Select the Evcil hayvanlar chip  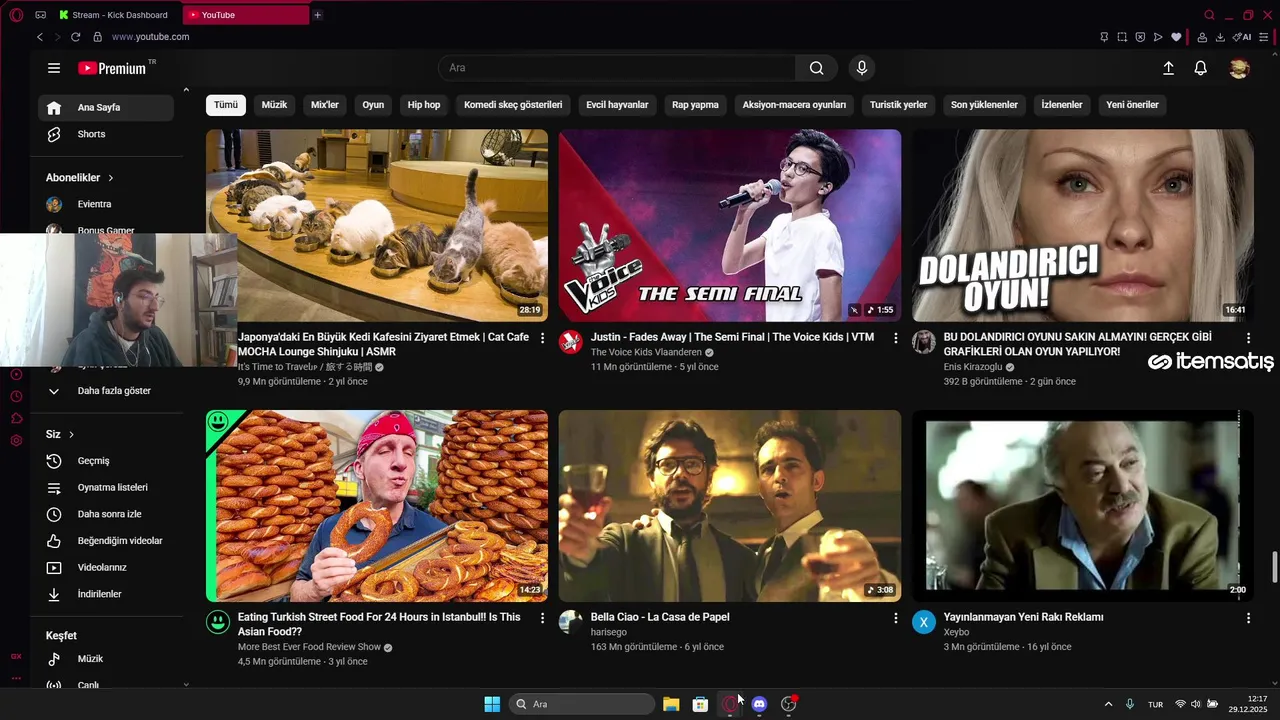click(x=617, y=105)
